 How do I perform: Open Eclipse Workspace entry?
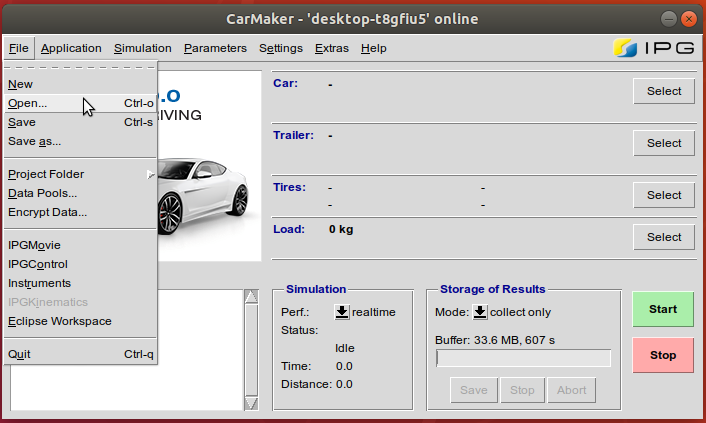(x=81, y=321)
